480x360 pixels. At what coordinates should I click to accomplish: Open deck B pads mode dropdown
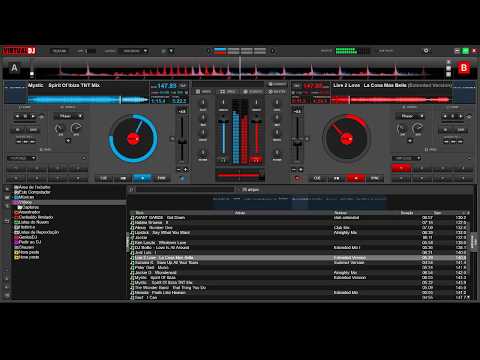406,158
